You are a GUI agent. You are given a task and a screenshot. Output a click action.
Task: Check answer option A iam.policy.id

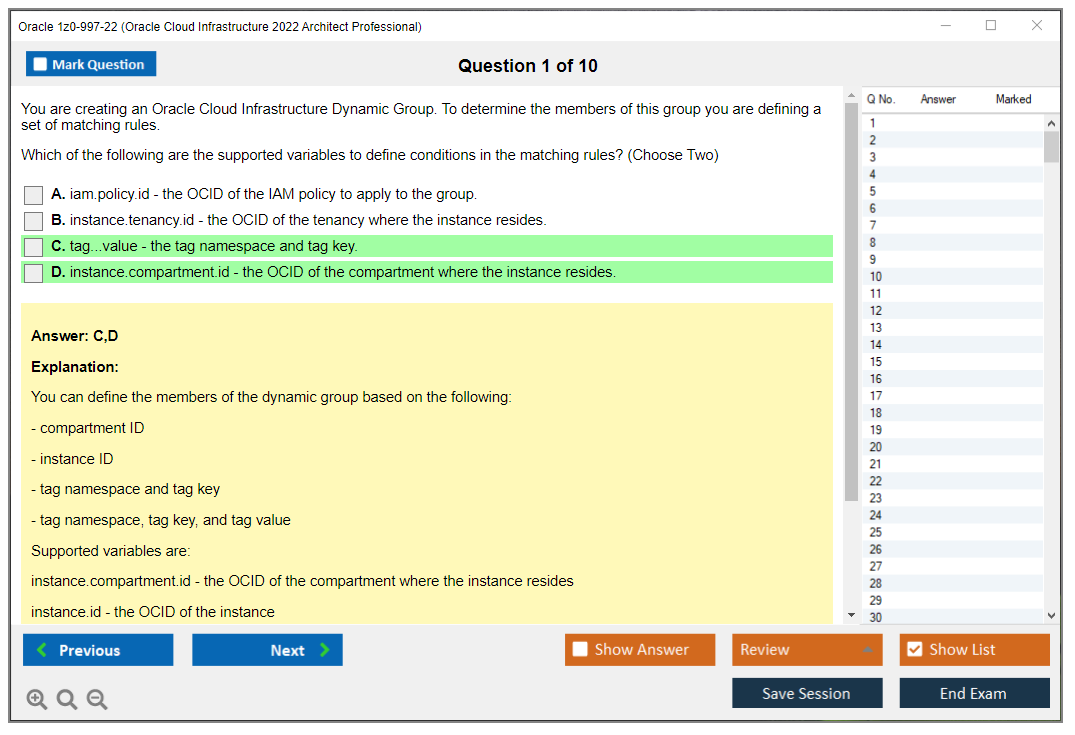(34, 195)
